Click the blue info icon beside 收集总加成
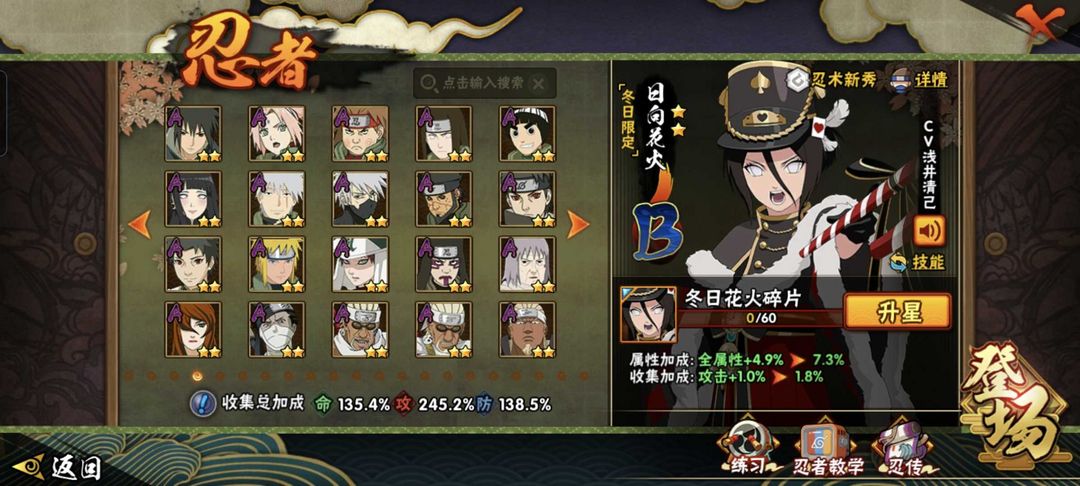1080x486 pixels. [x=200, y=404]
